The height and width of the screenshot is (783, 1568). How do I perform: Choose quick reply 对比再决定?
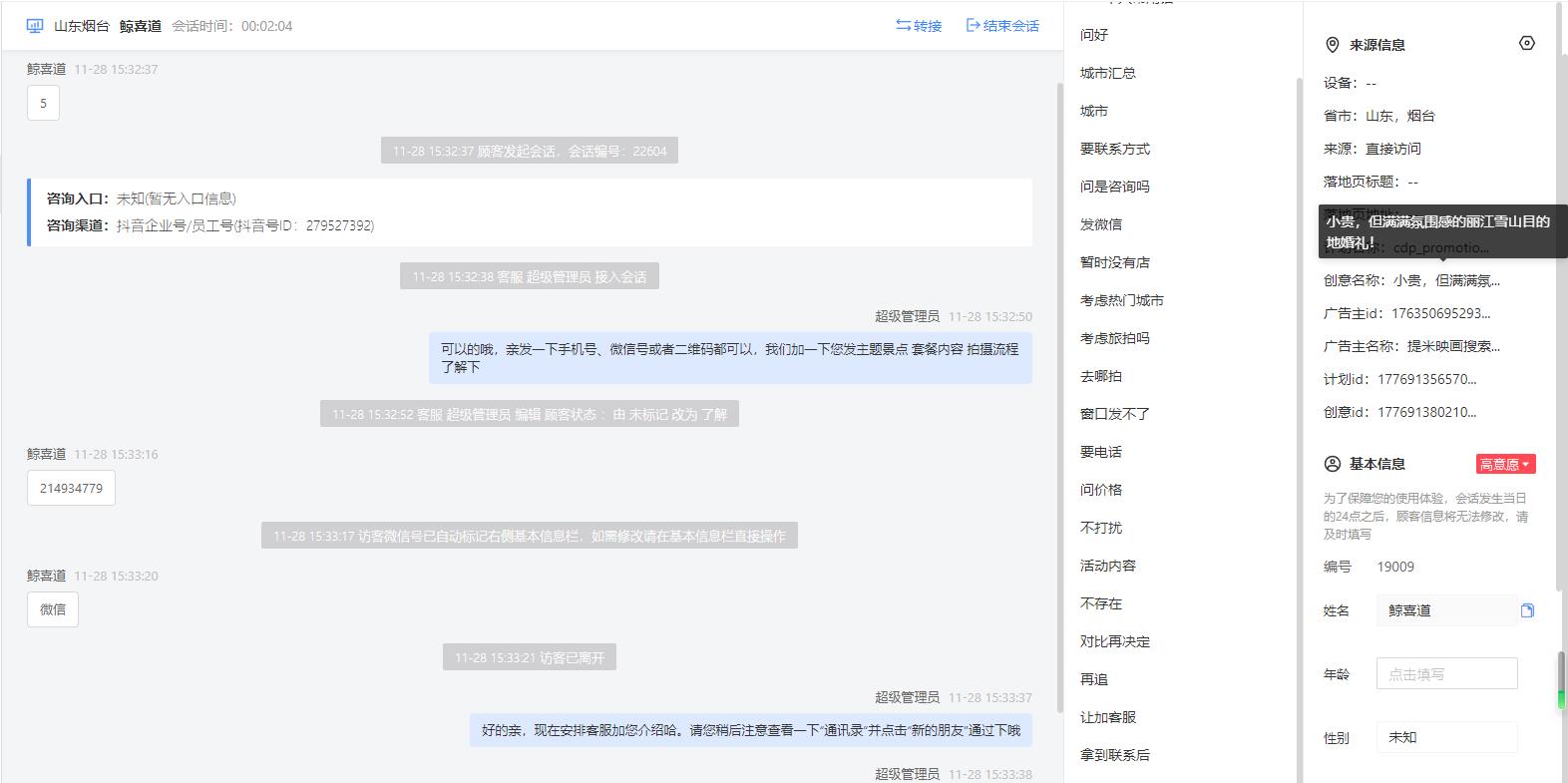pyautogui.click(x=1115, y=641)
